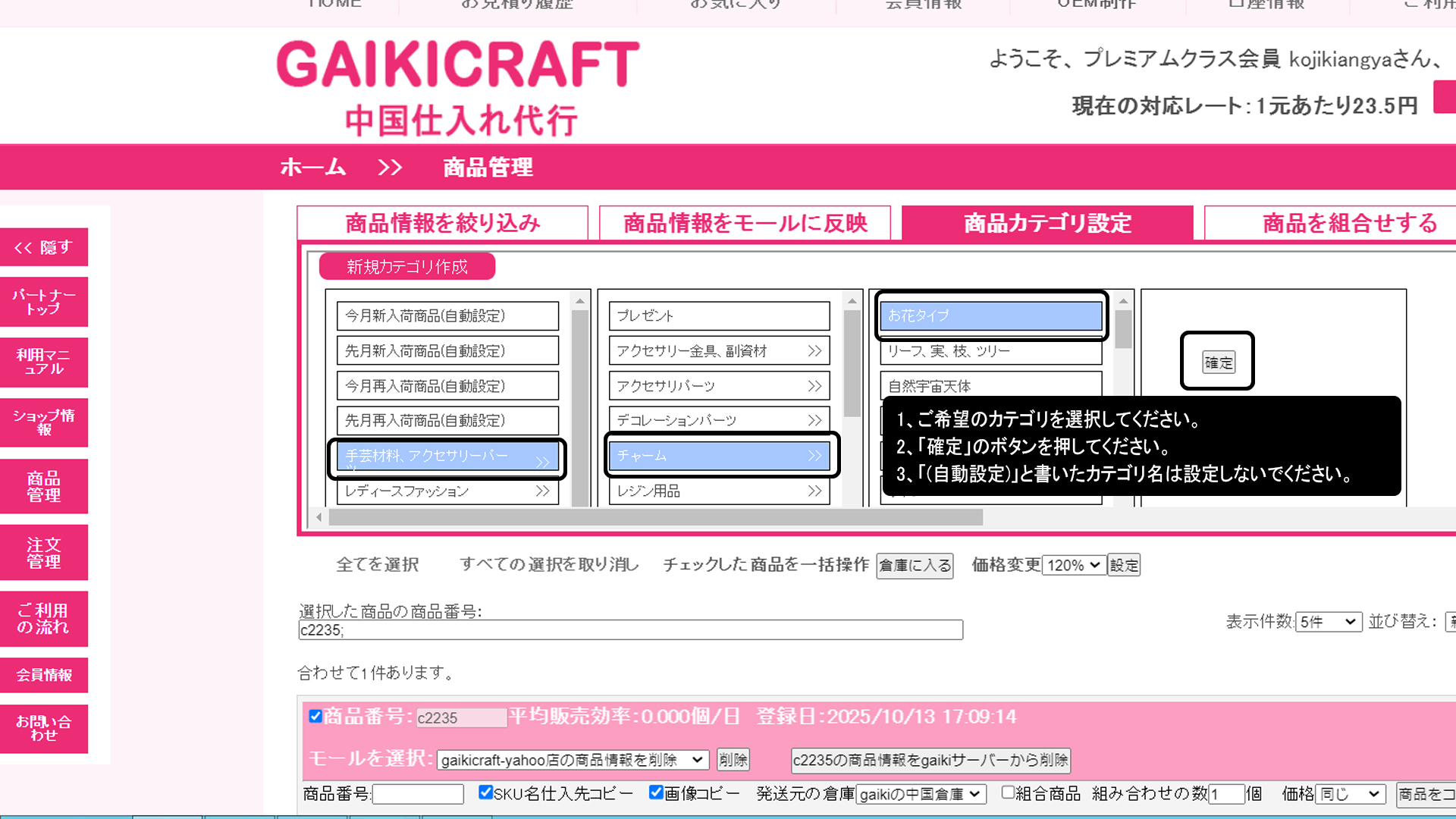Screen dimensions: 1456x819
Task: Switch to 商品情報を絞り込み tab
Action: [442, 223]
